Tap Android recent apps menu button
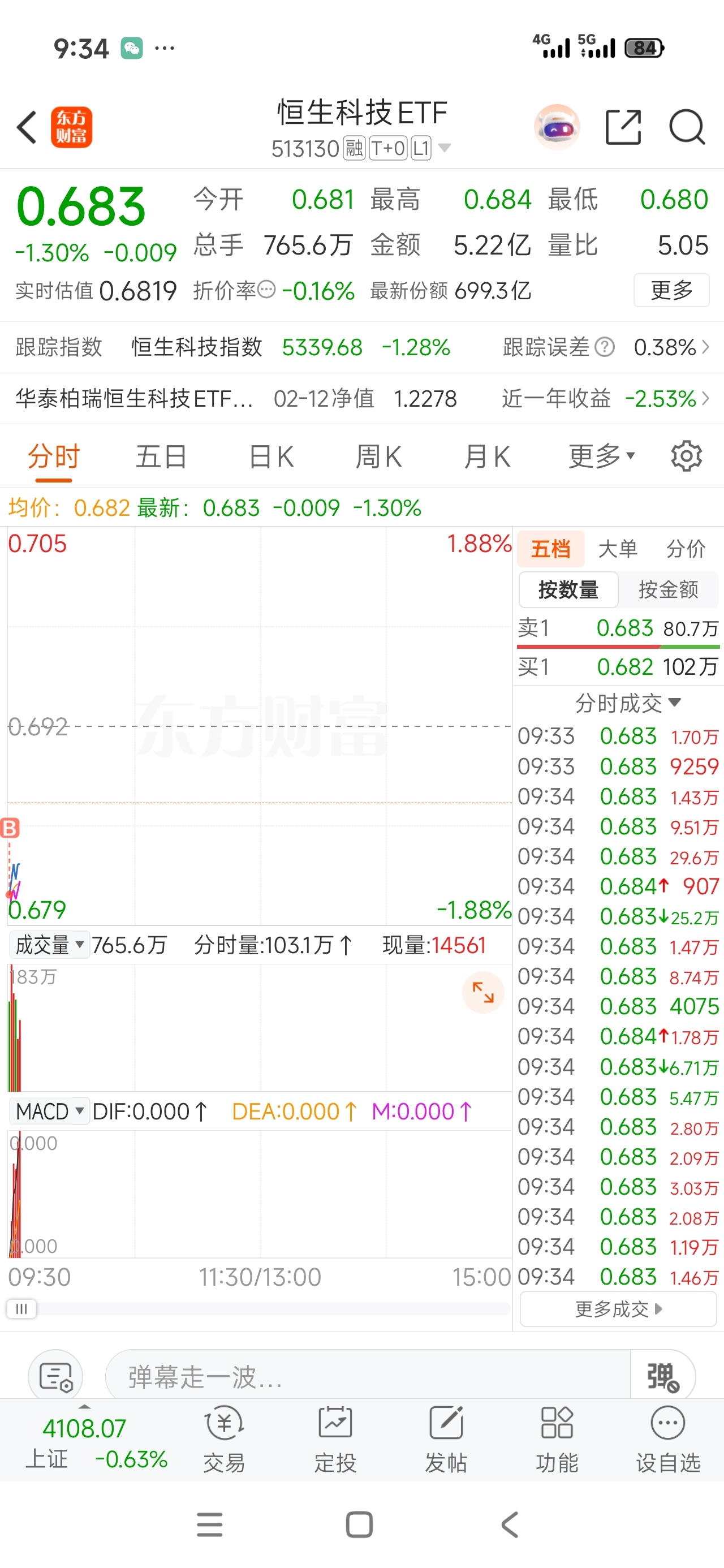The height and width of the screenshot is (1568, 724). (209, 1524)
